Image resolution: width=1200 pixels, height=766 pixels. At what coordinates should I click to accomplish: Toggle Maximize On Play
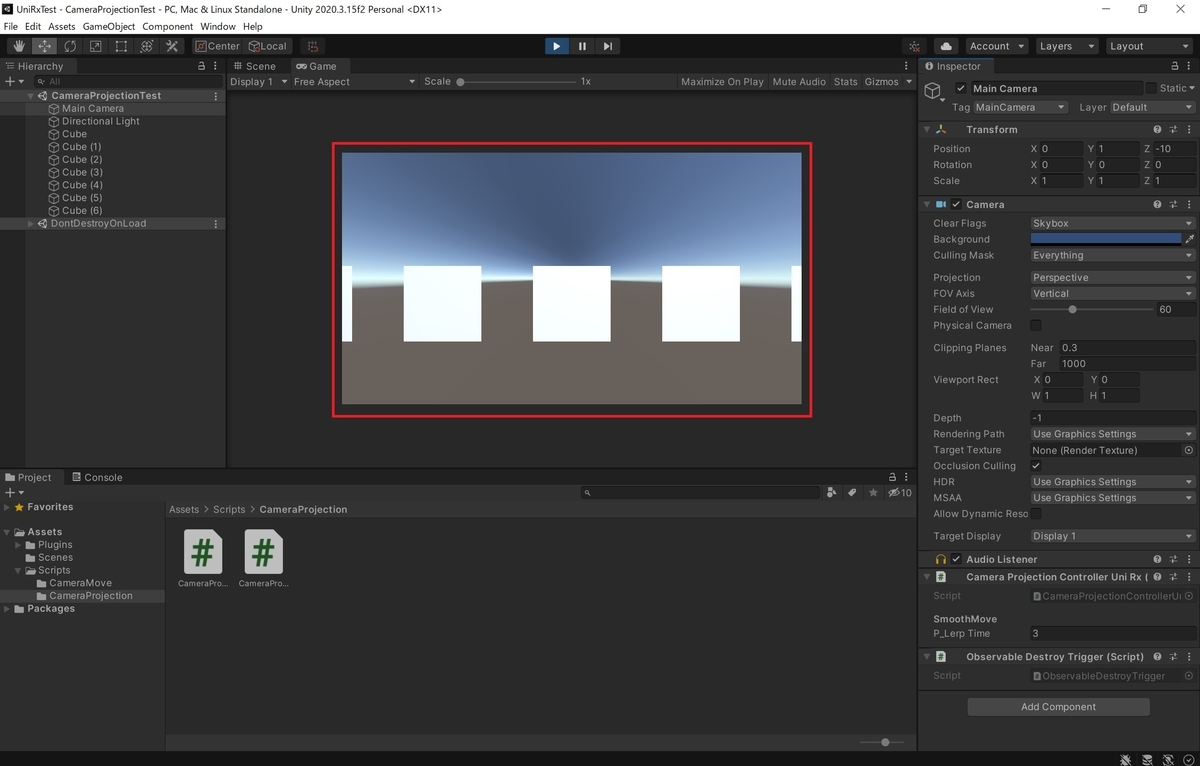(722, 82)
